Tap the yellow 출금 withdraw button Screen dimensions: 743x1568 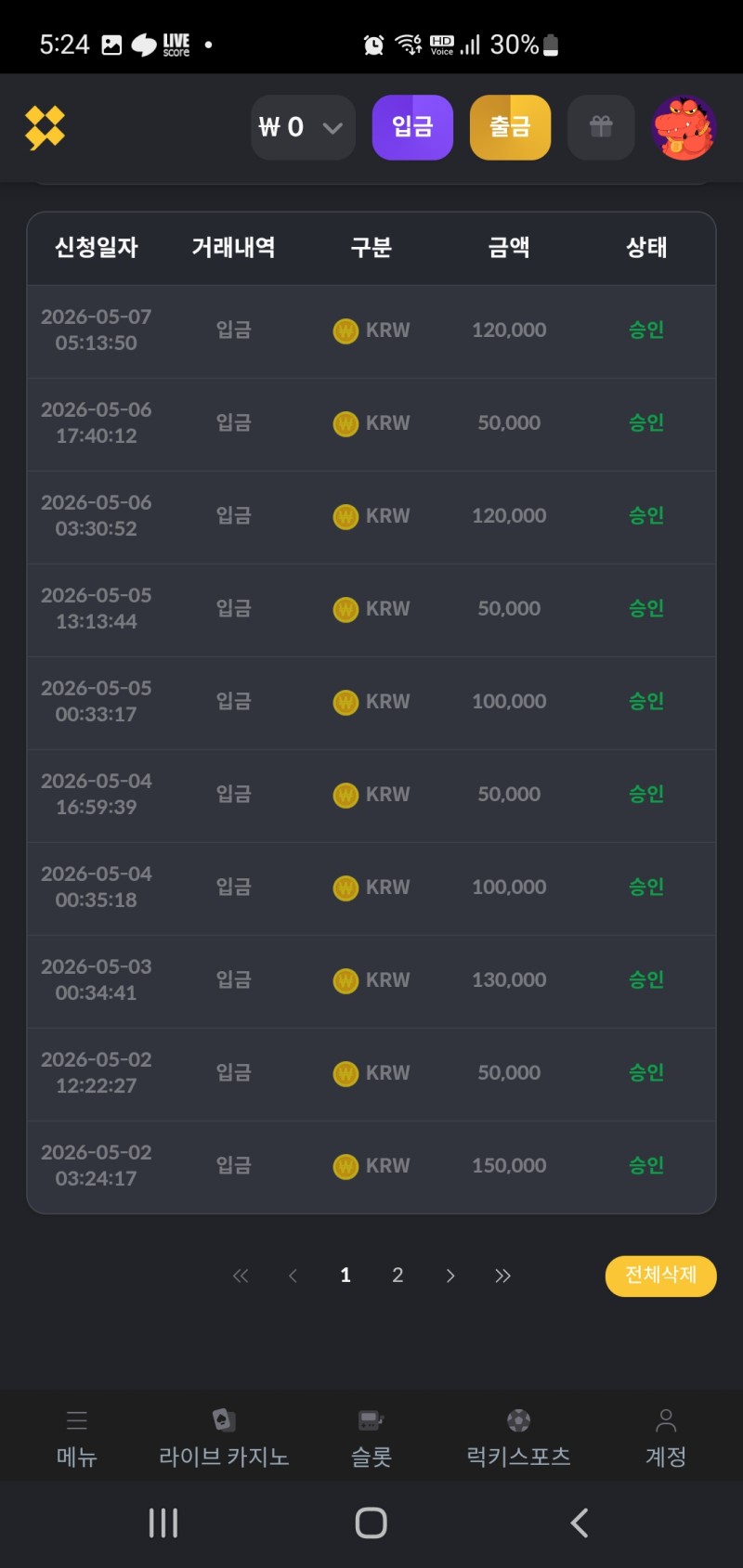tap(511, 127)
